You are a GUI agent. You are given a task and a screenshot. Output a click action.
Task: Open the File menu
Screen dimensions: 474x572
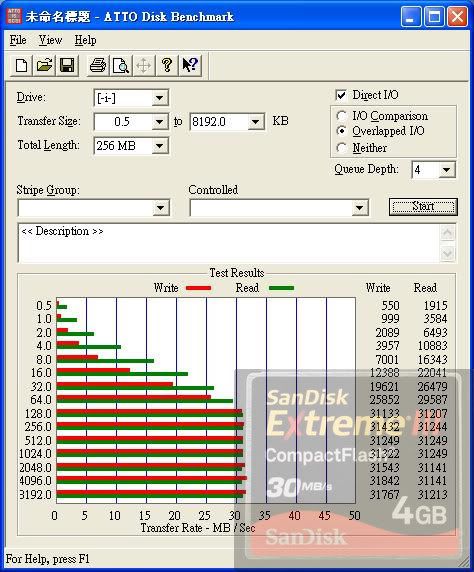point(18,40)
